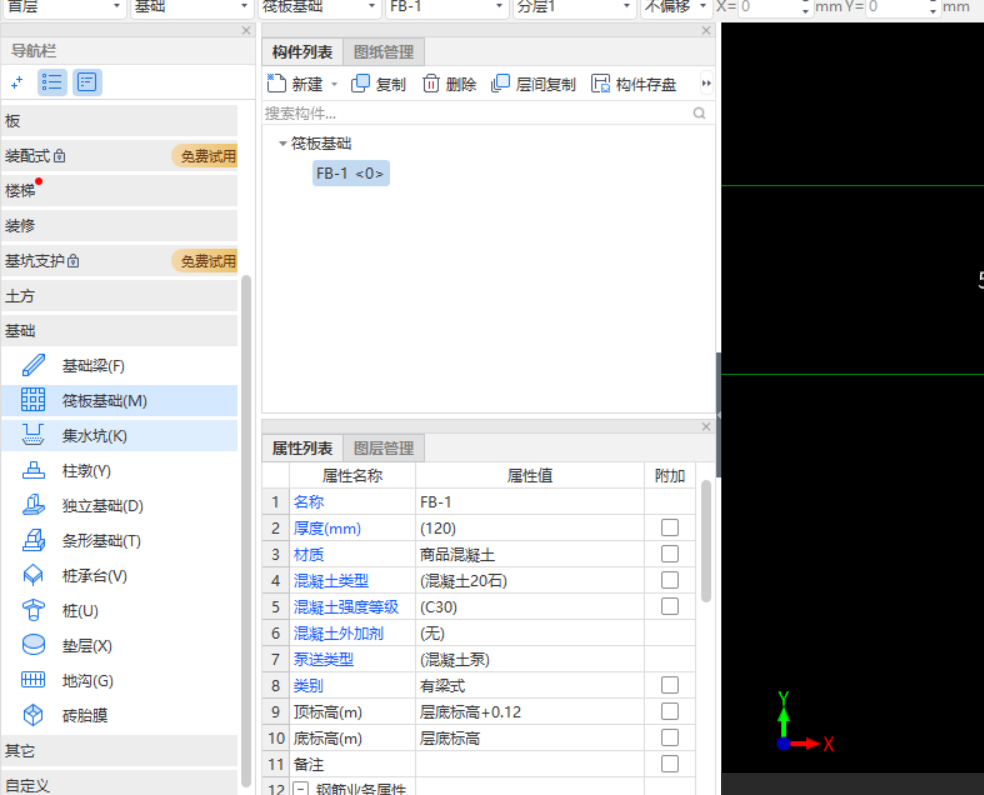Select the 独立基础(D) isolated foundation icon

coord(33,505)
